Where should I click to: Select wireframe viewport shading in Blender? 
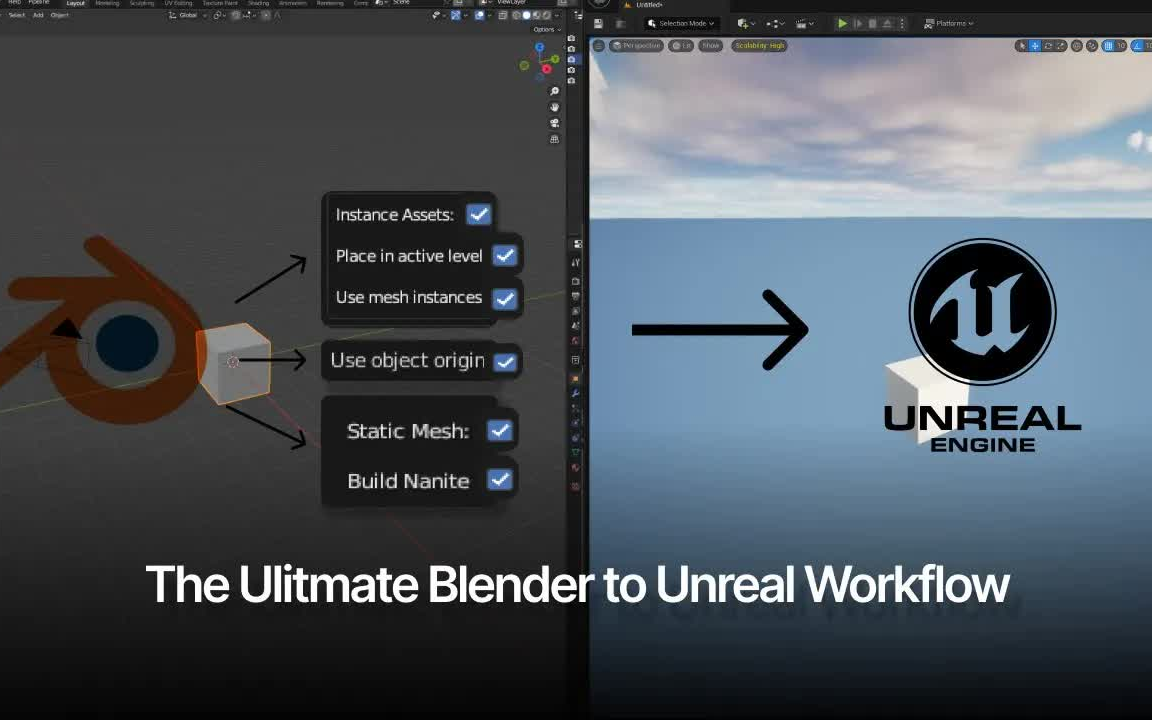tap(516, 15)
